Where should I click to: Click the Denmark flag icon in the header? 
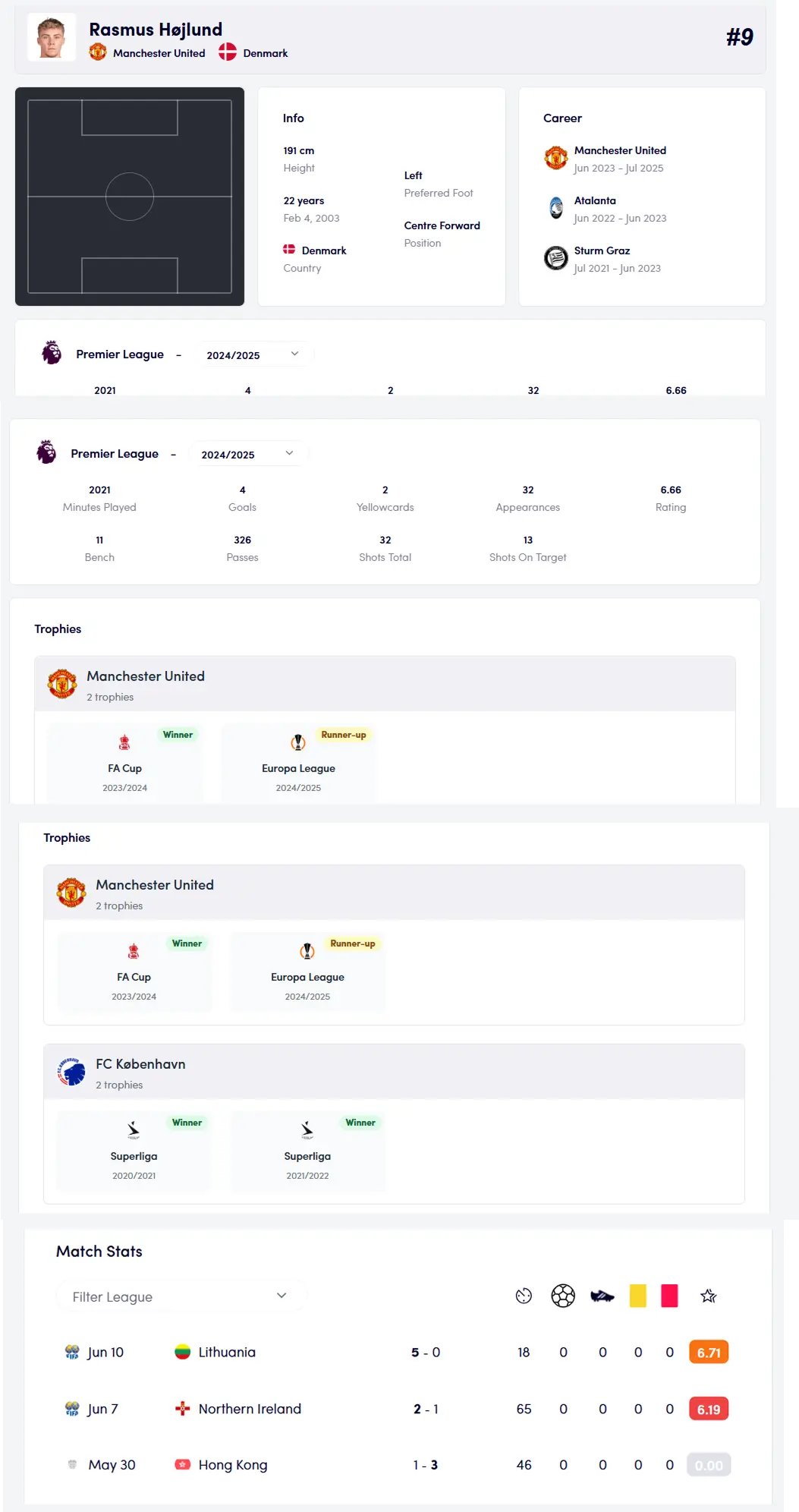click(228, 52)
